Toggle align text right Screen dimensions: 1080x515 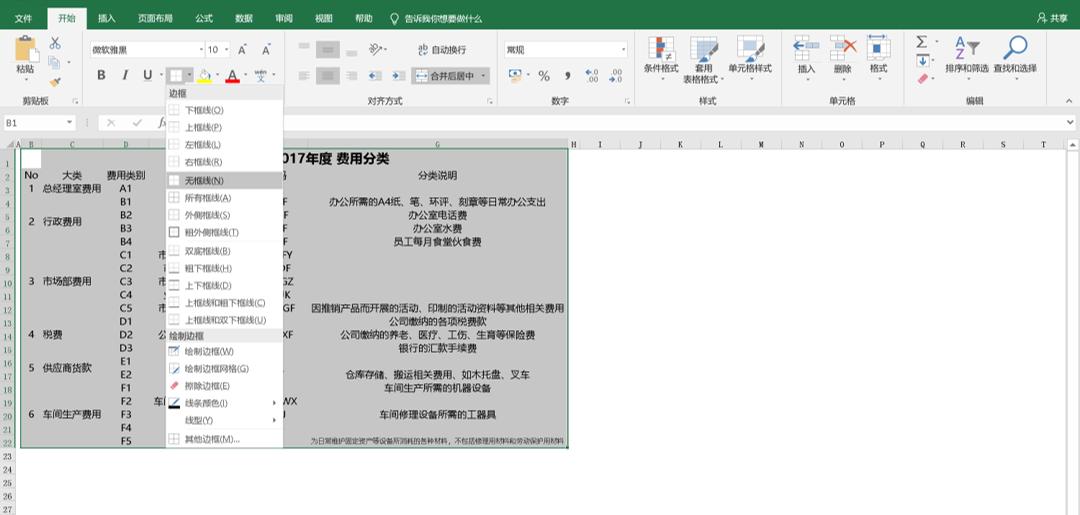coord(351,76)
